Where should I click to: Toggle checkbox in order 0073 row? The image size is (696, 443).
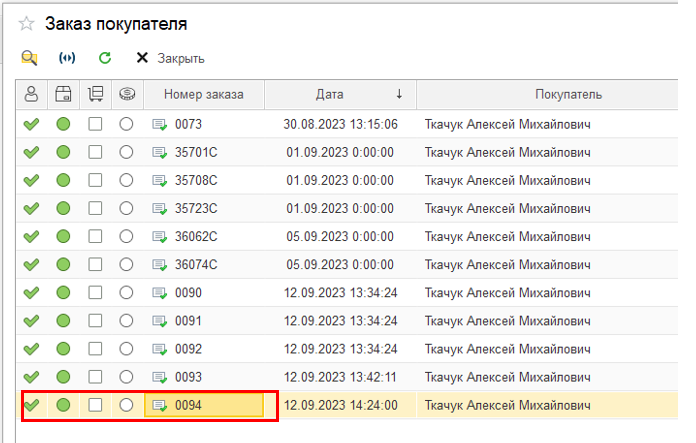coord(95,125)
